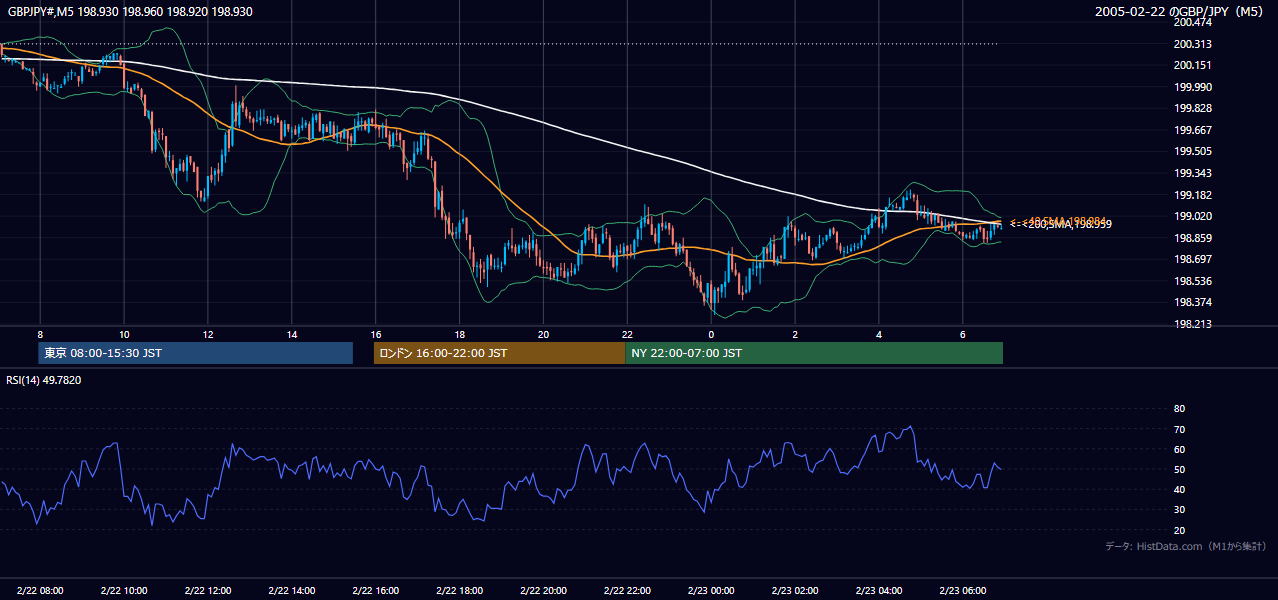Click price axis label 200.474
Image resolution: width=1278 pixels, height=600 pixels.
click(x=1193, y=22)
